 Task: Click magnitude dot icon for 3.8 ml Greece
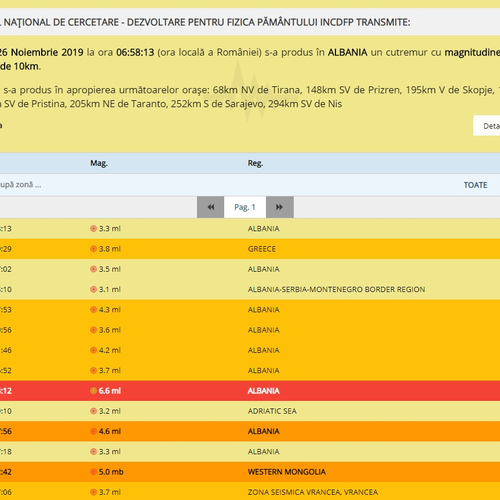94,249
